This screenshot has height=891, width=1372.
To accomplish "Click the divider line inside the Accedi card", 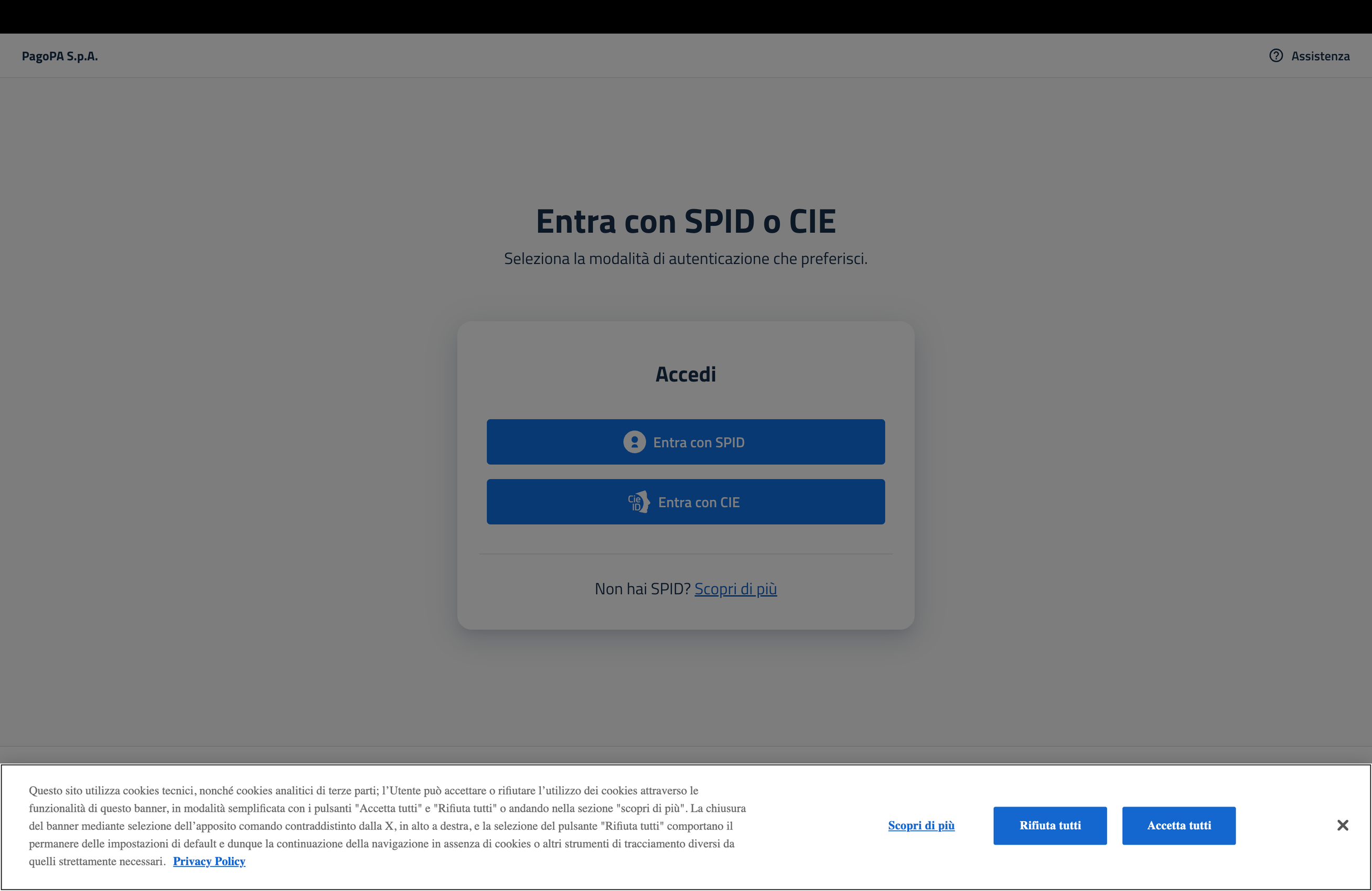I will click(685, 554).
